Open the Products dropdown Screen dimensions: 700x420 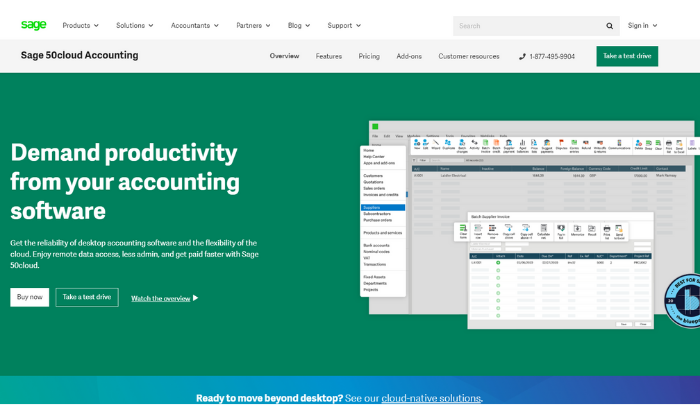(x=81, y=25)
